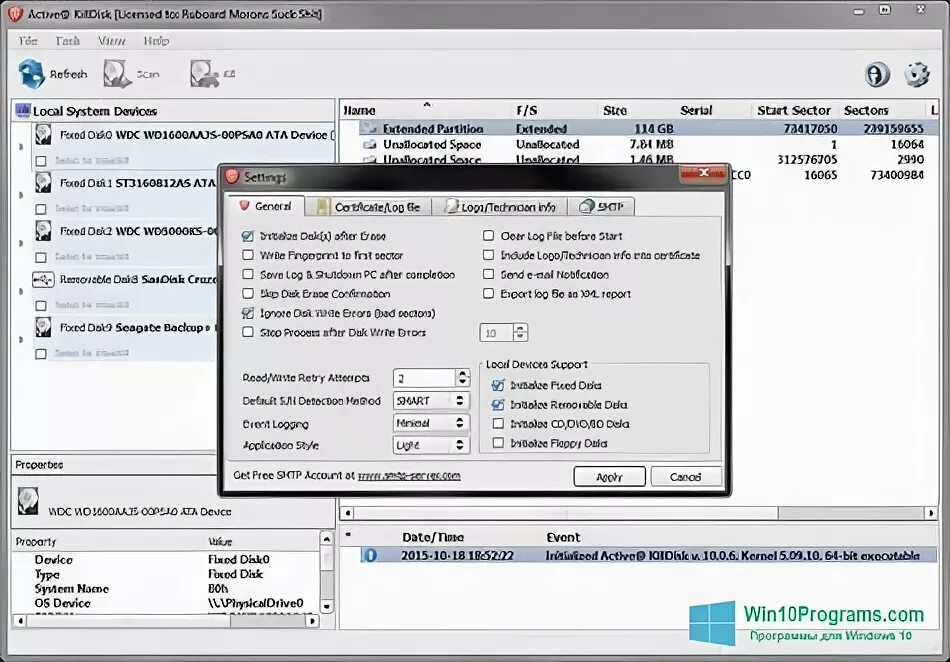Click the Refresh toolbar icon
The height and width of the screenshot is (662, 950).
point(31,74)
